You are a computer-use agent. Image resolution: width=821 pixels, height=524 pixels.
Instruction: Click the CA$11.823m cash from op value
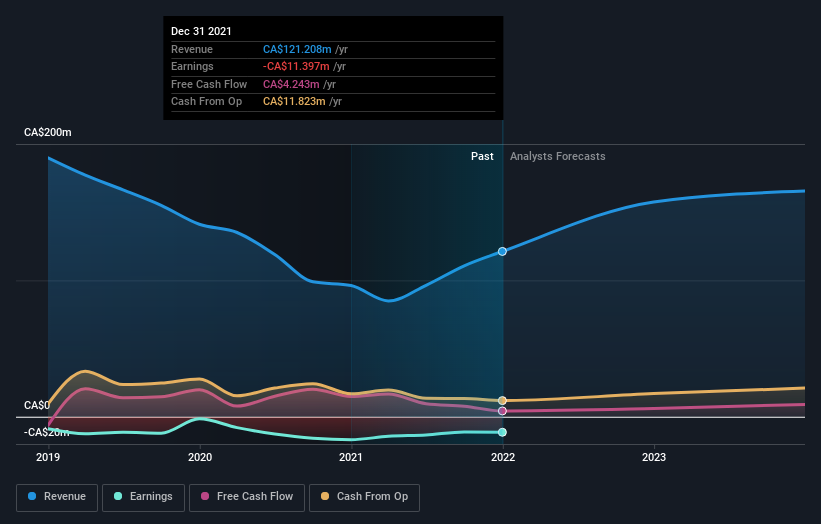pos(294,102)
